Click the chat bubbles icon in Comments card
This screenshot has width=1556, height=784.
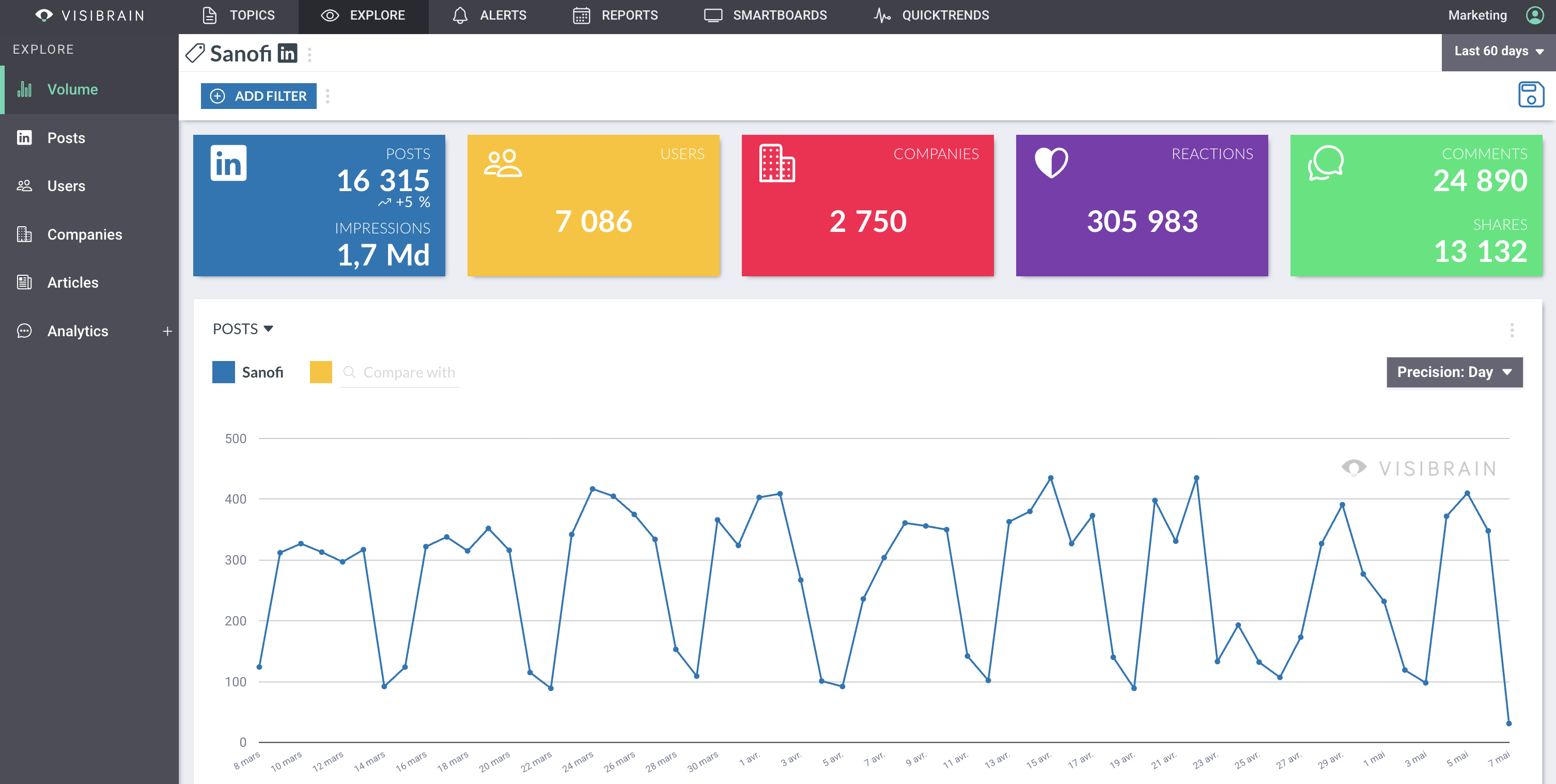tap(1325, 163)
